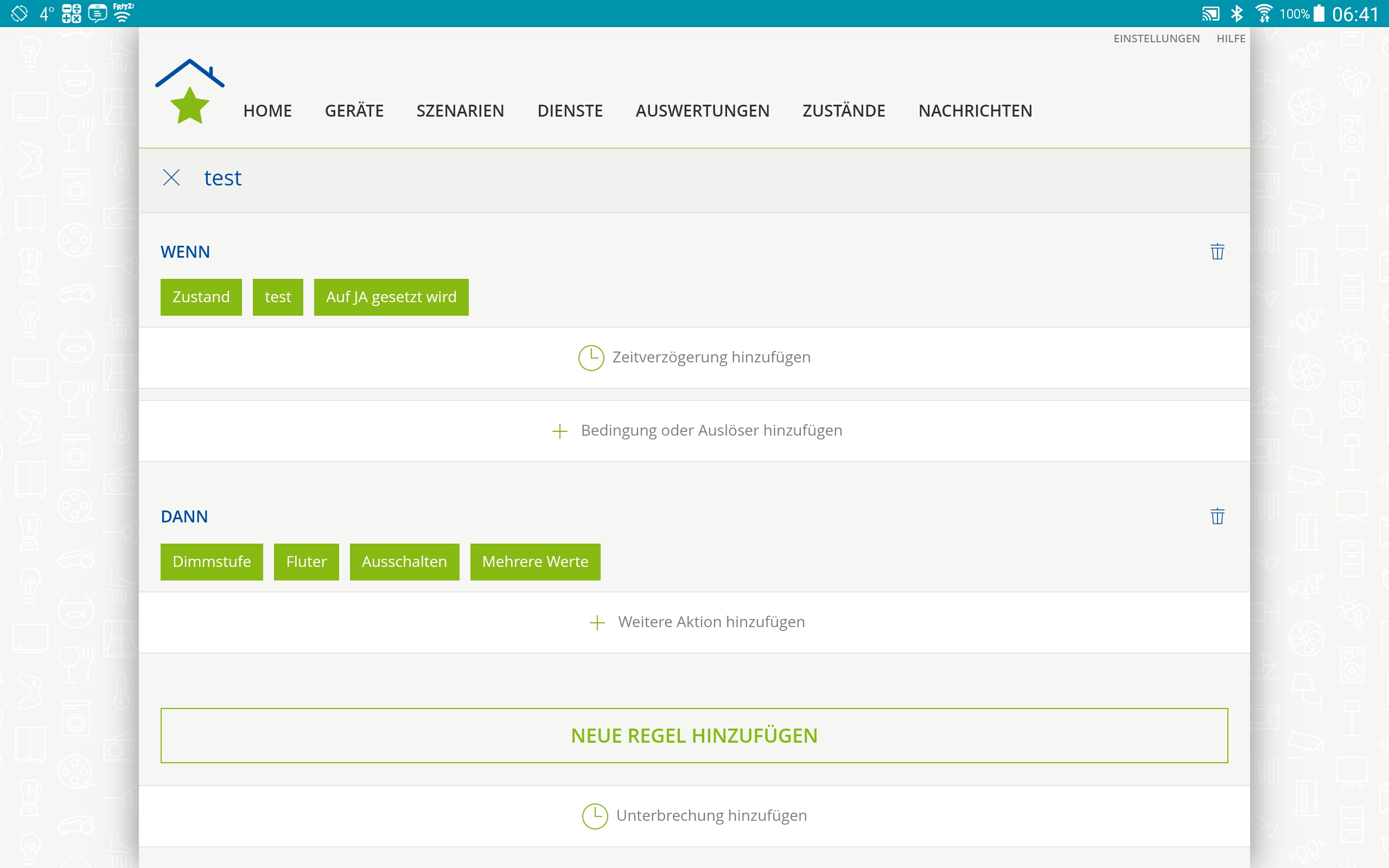The image size is (1389, 868).
Task: Open the 'Auf JA gesetzt wird' selector
Action: tap(391, 297)
